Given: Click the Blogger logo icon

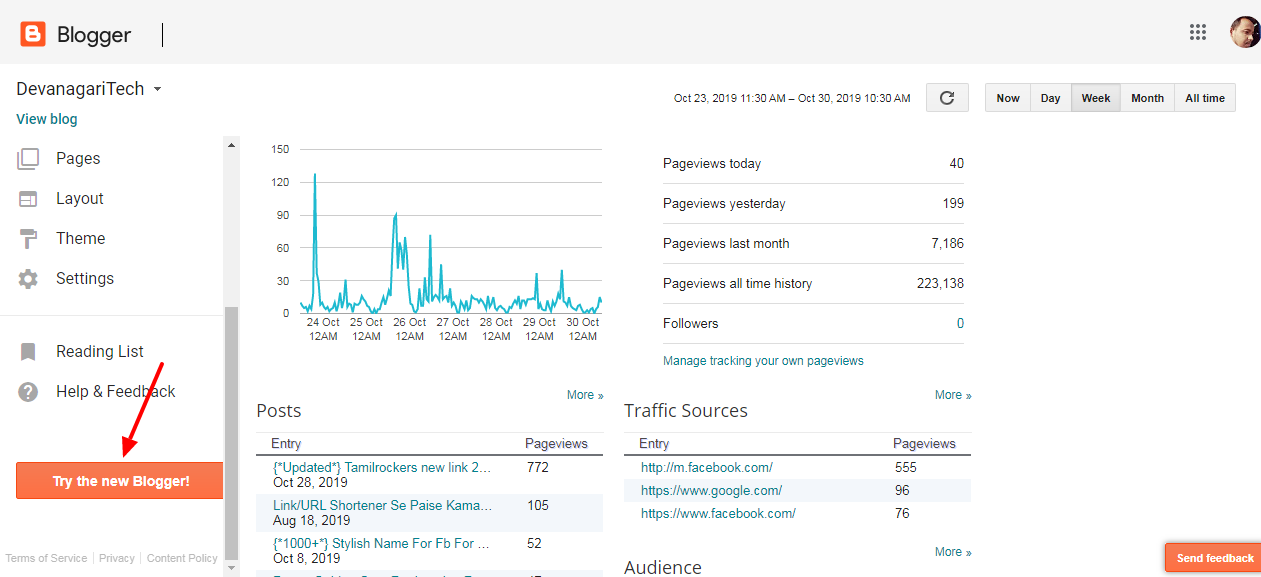Looking at the screenshot, I should (x=33, y=34).
